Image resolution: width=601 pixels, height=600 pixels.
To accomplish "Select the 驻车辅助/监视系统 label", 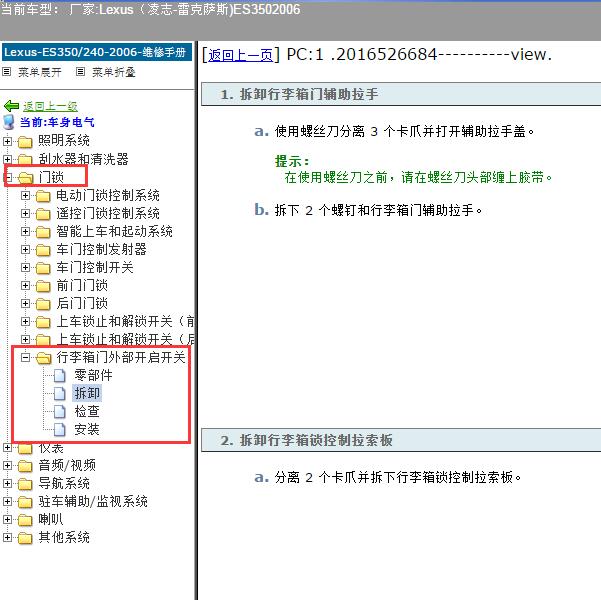I will pos(93,501).
